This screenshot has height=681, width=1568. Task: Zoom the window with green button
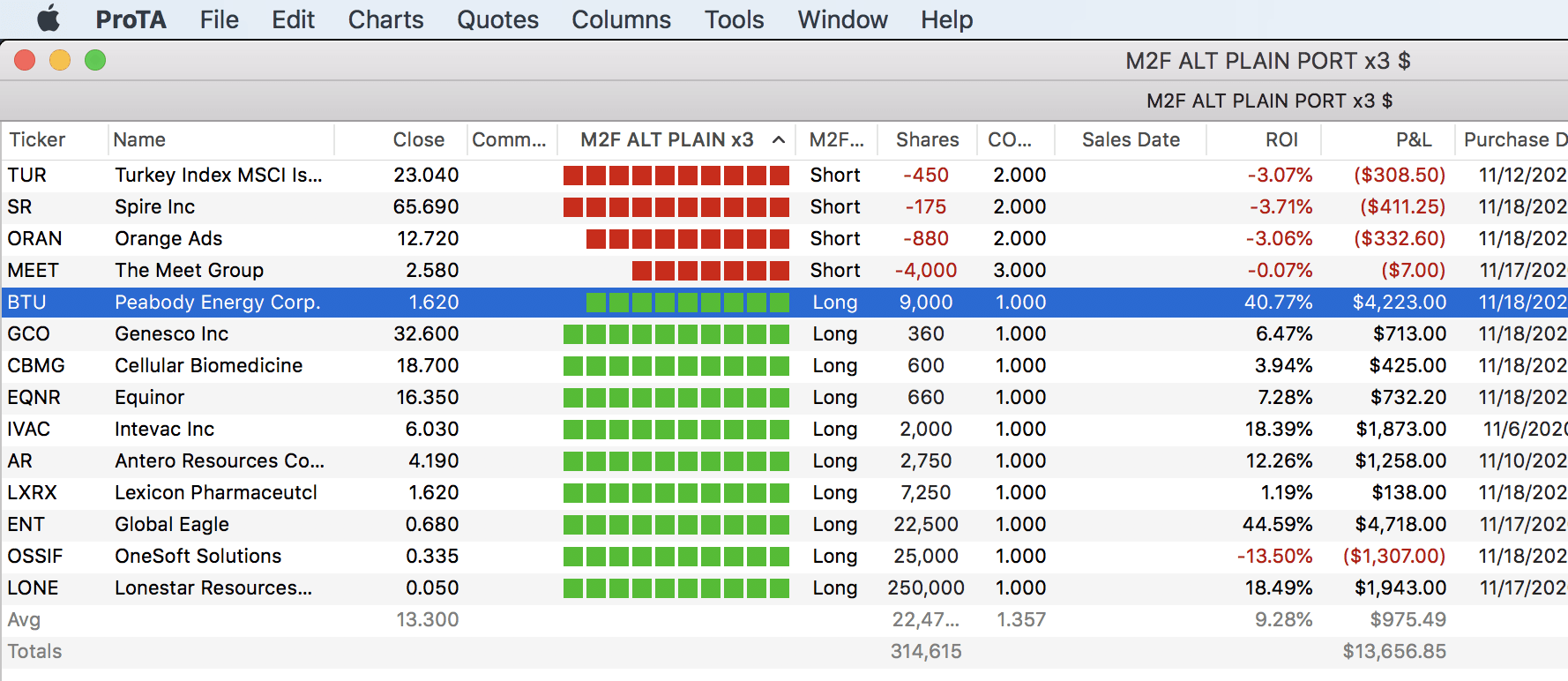coord(95,60)
